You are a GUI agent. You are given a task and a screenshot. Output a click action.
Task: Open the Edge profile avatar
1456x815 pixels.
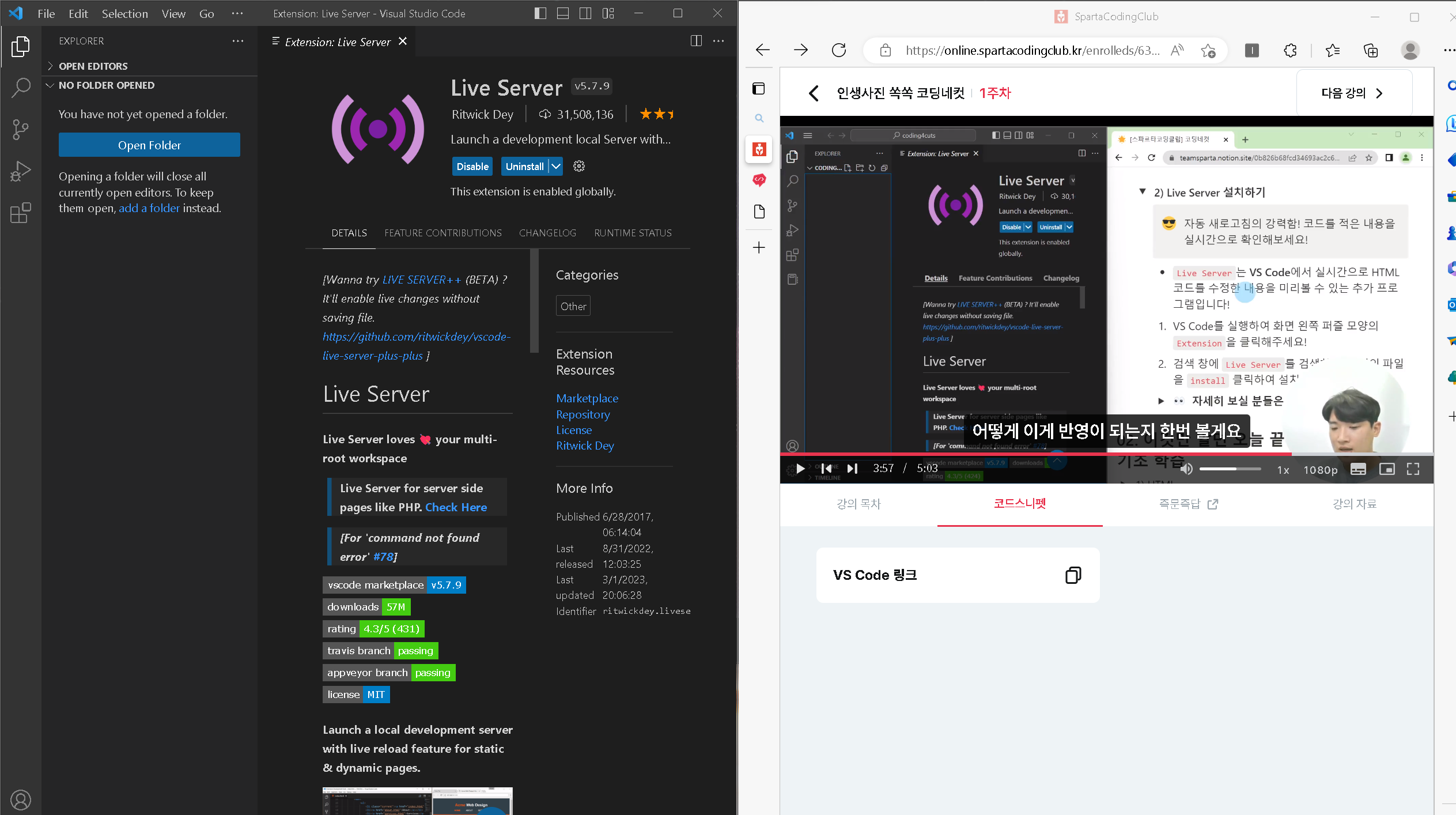[x=1410, y=51]
